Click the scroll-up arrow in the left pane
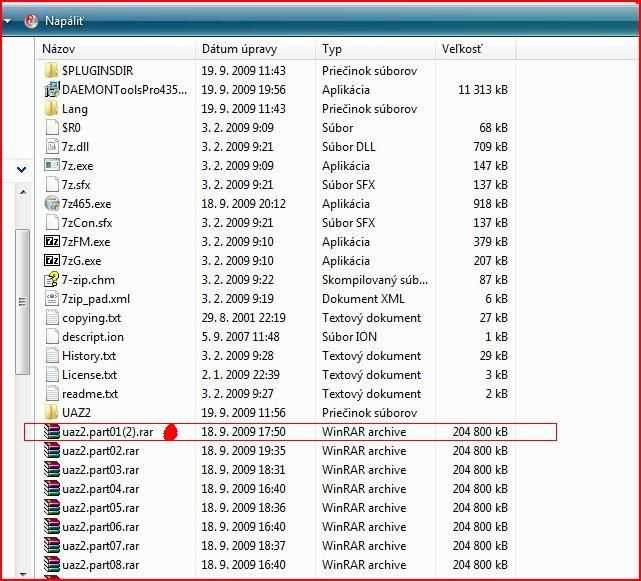Image resolution: width=641 pixels, height=581 pixels. (x=23, y=192)
